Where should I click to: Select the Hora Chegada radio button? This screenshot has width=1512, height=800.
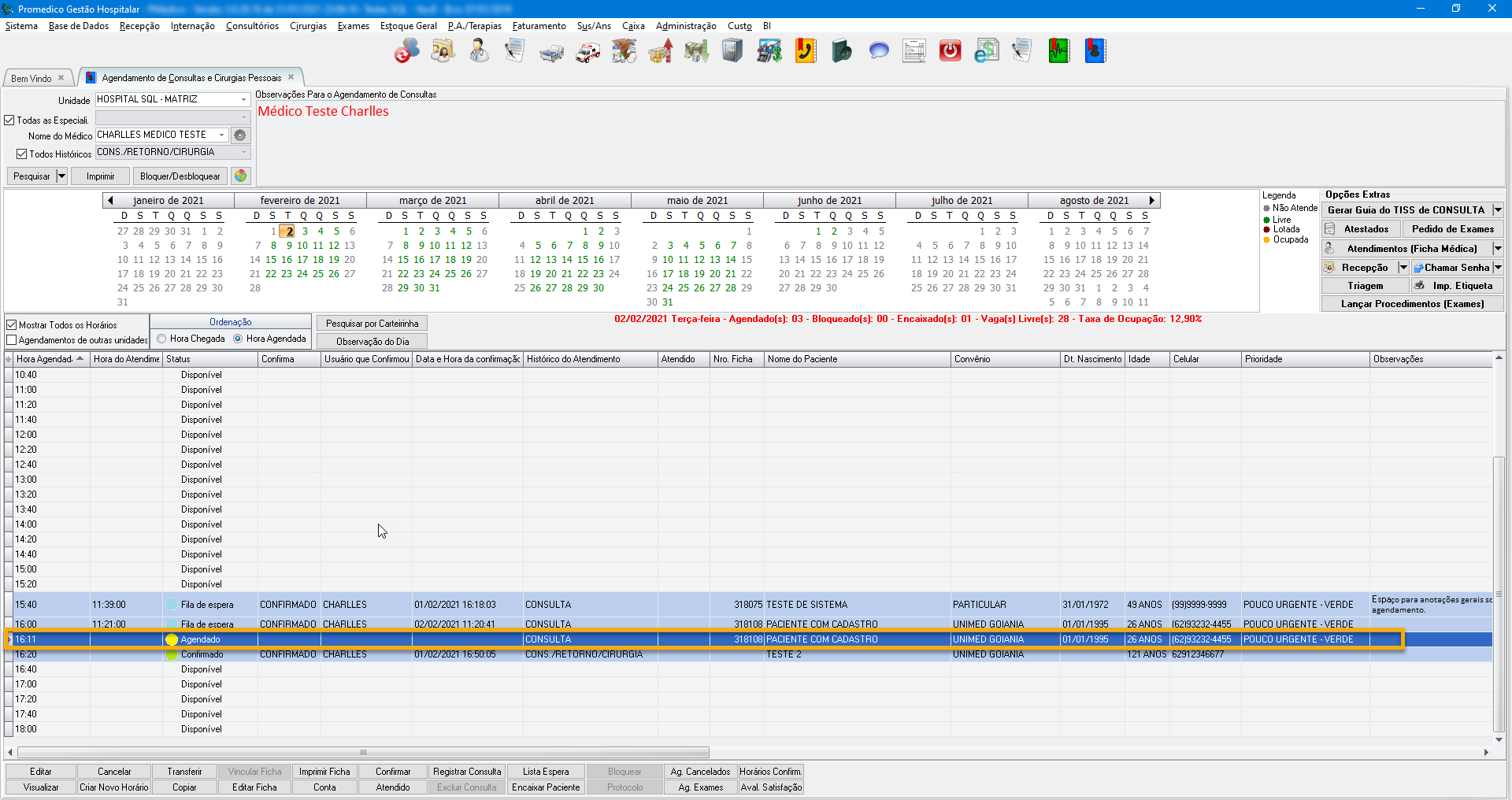161,339
